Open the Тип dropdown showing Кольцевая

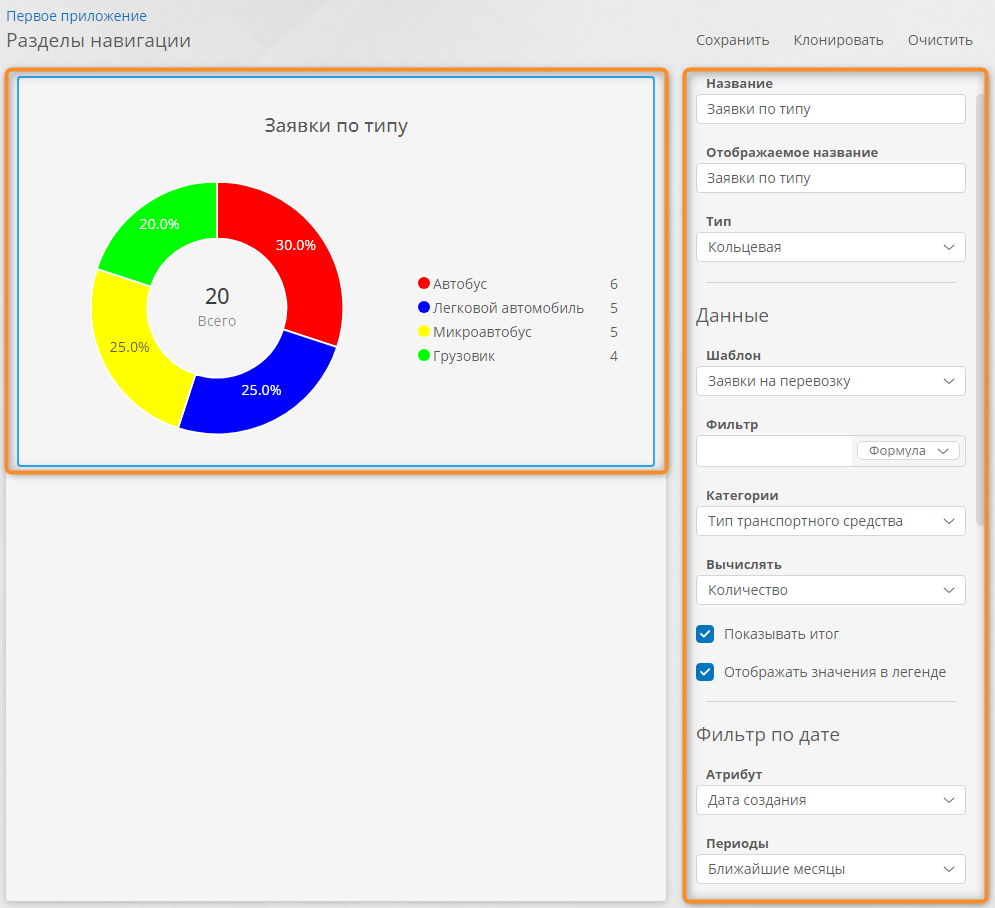pos(830,247)
